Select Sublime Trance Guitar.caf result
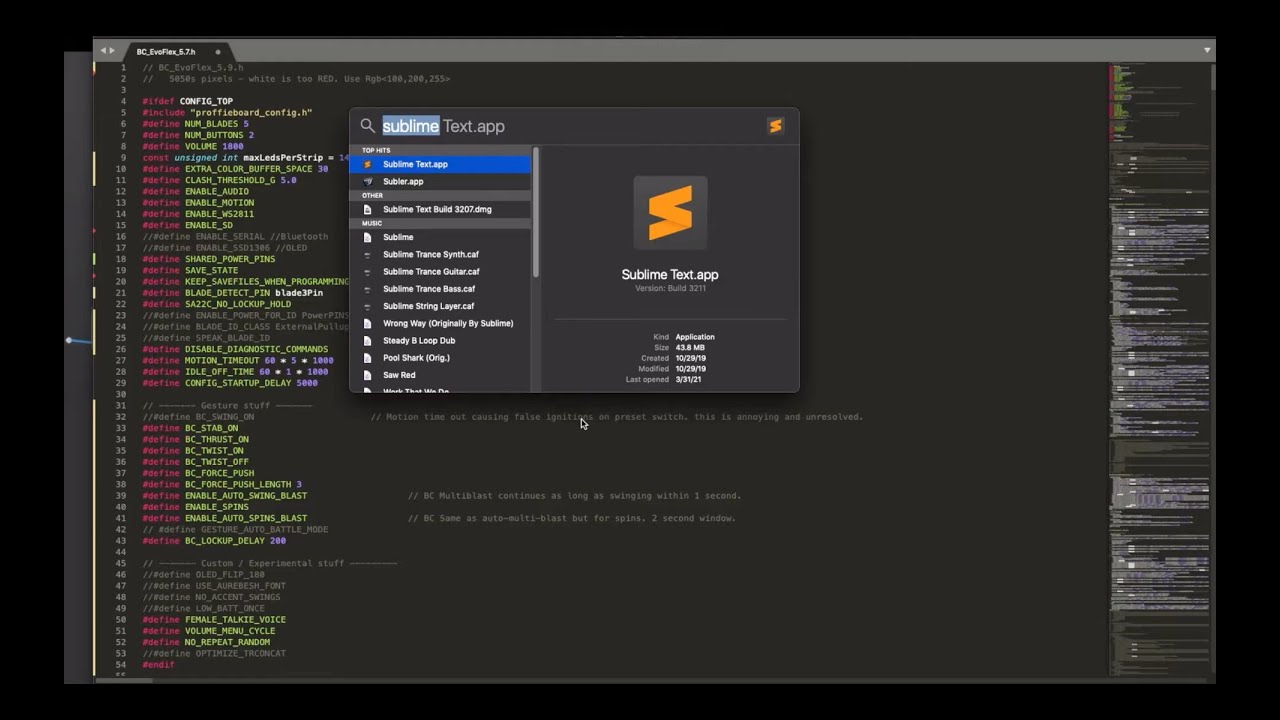The width and height of the screenshot is (1280, 720). pyautogui.click(x=440, y=271)
